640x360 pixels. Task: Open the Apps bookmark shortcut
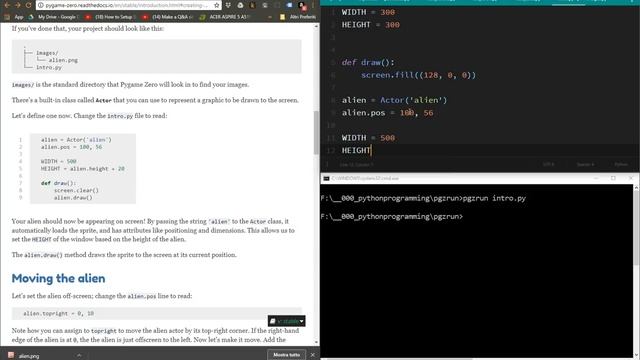14,17
